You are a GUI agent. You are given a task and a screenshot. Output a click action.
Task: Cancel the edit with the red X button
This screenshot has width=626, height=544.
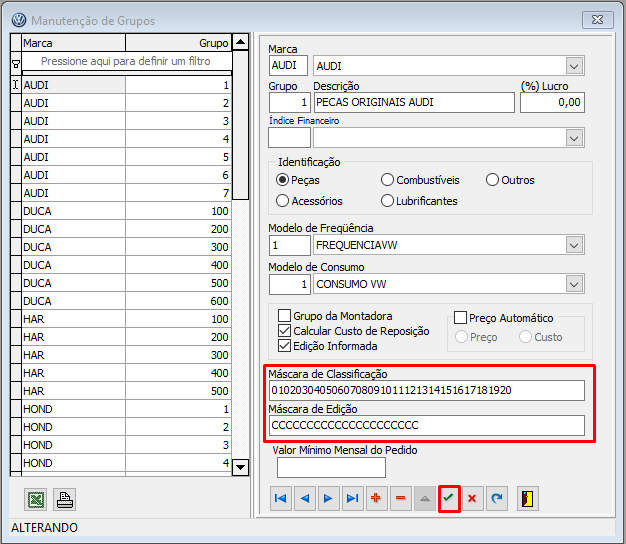(x=472, y=498)
